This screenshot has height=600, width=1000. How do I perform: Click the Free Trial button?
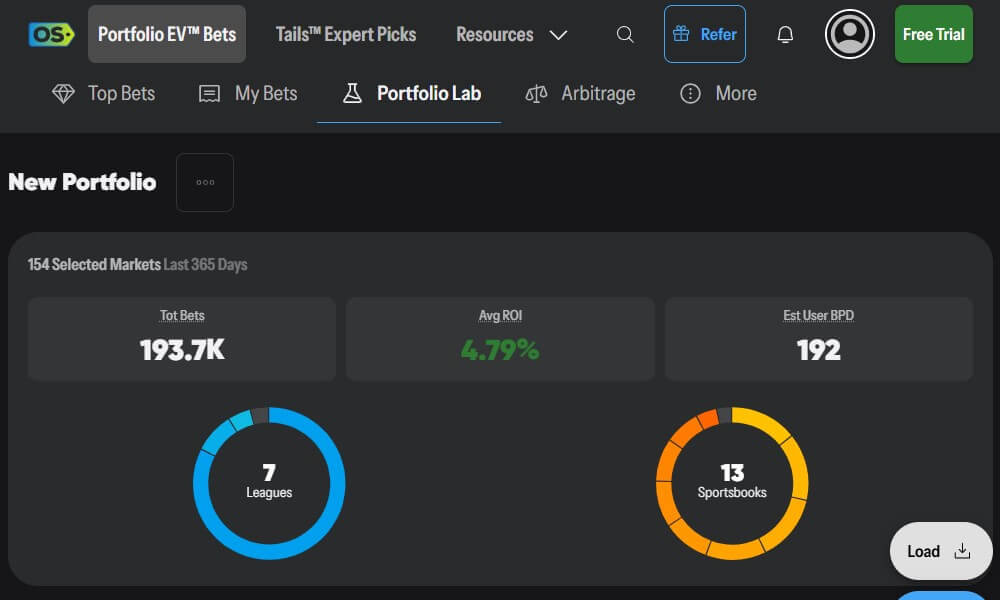[933, 33]
